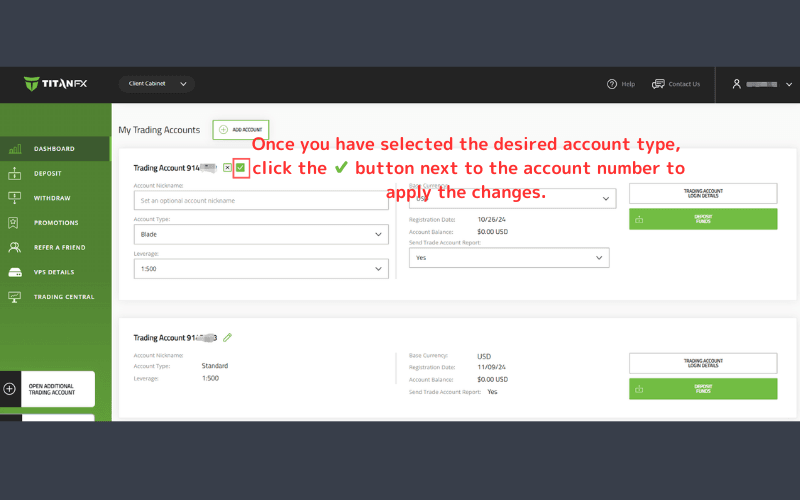Image resolution: width=800 pixels, height=500 pixels.
Task: Click the Standard account type value
Action: point(215,366)
